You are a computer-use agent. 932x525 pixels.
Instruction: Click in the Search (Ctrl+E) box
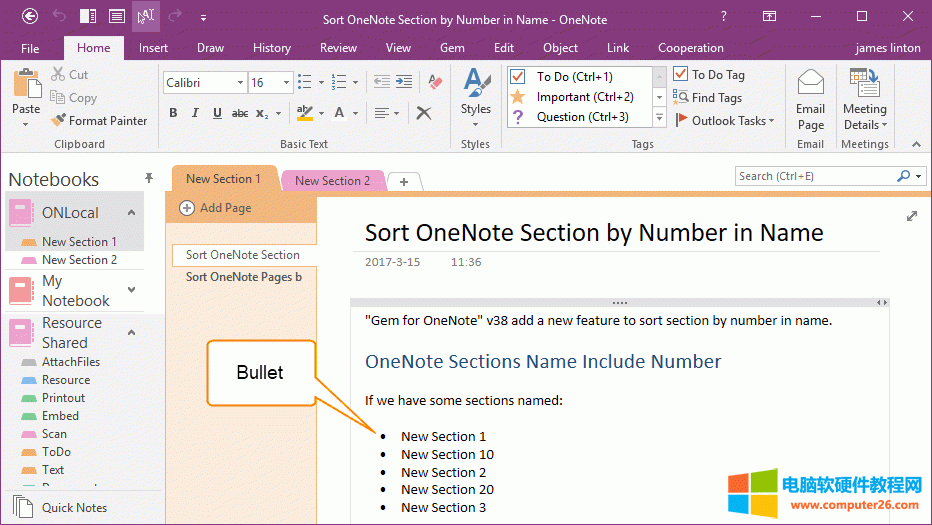coord(815,176)
